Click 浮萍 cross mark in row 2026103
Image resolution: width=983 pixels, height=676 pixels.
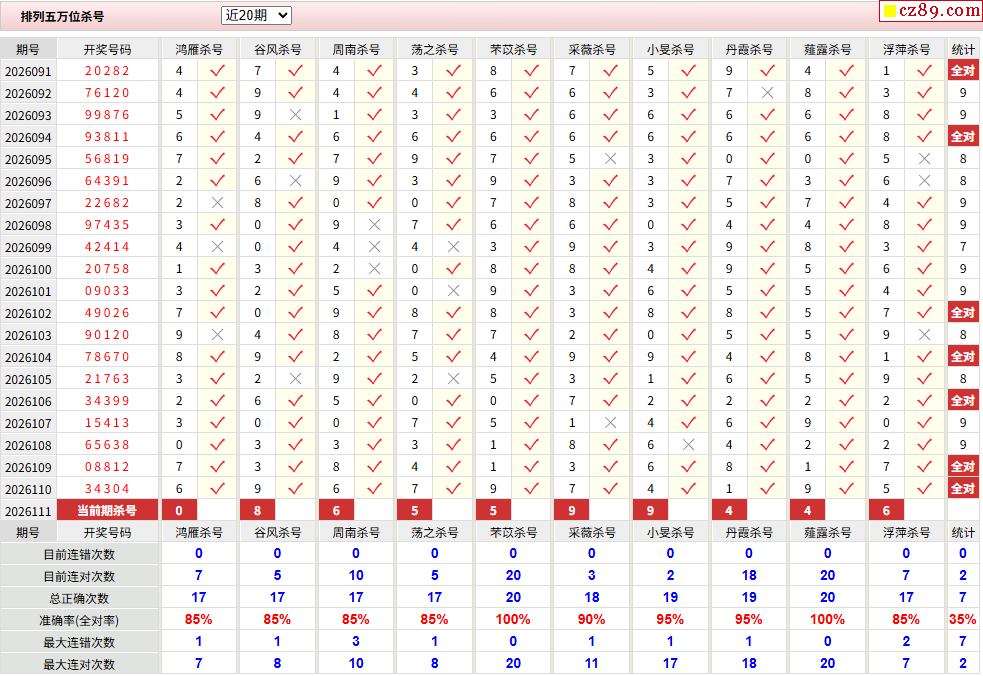point(924,335)
